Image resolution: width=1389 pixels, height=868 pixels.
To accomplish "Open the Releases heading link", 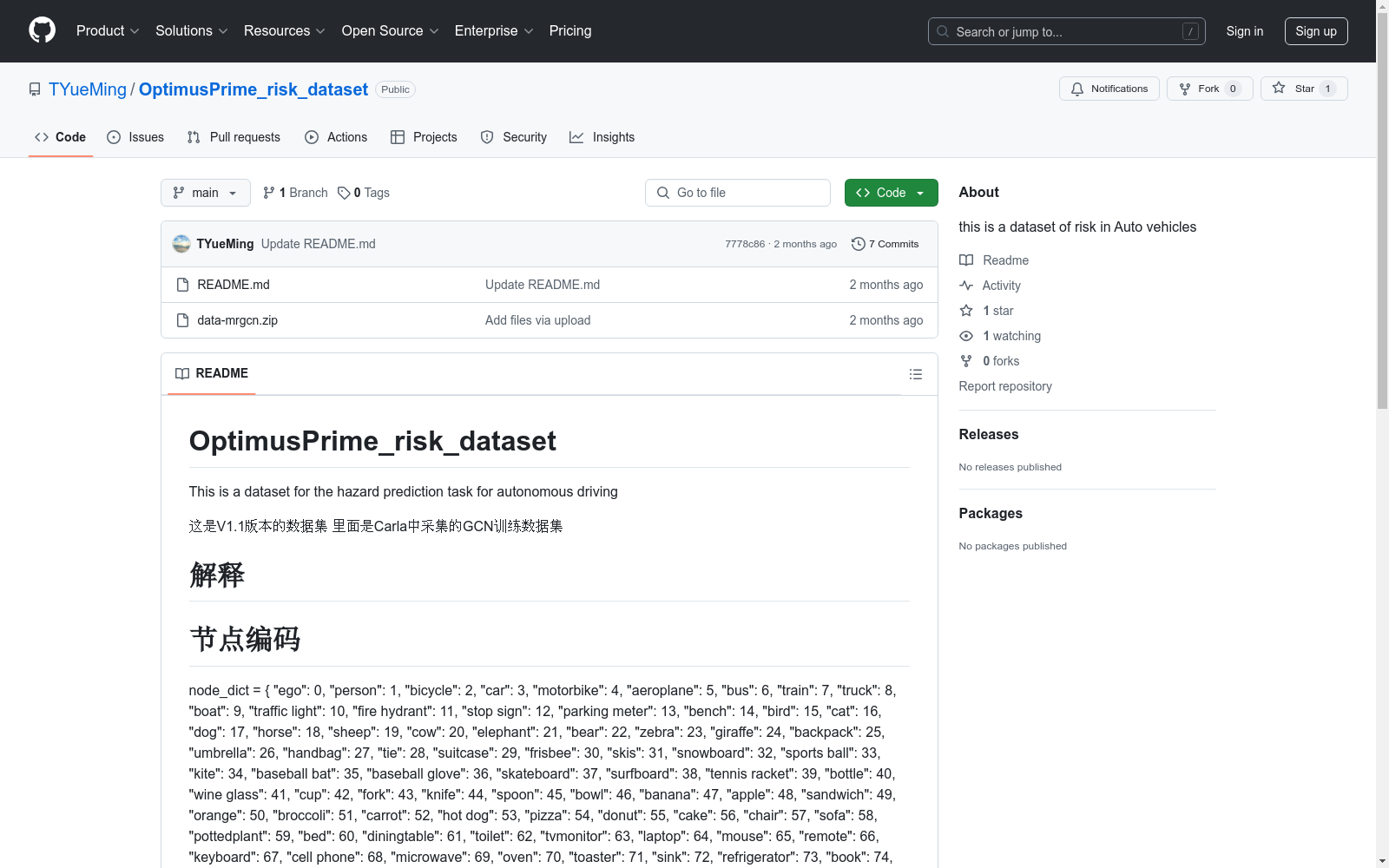I will (x=989, y=434).
